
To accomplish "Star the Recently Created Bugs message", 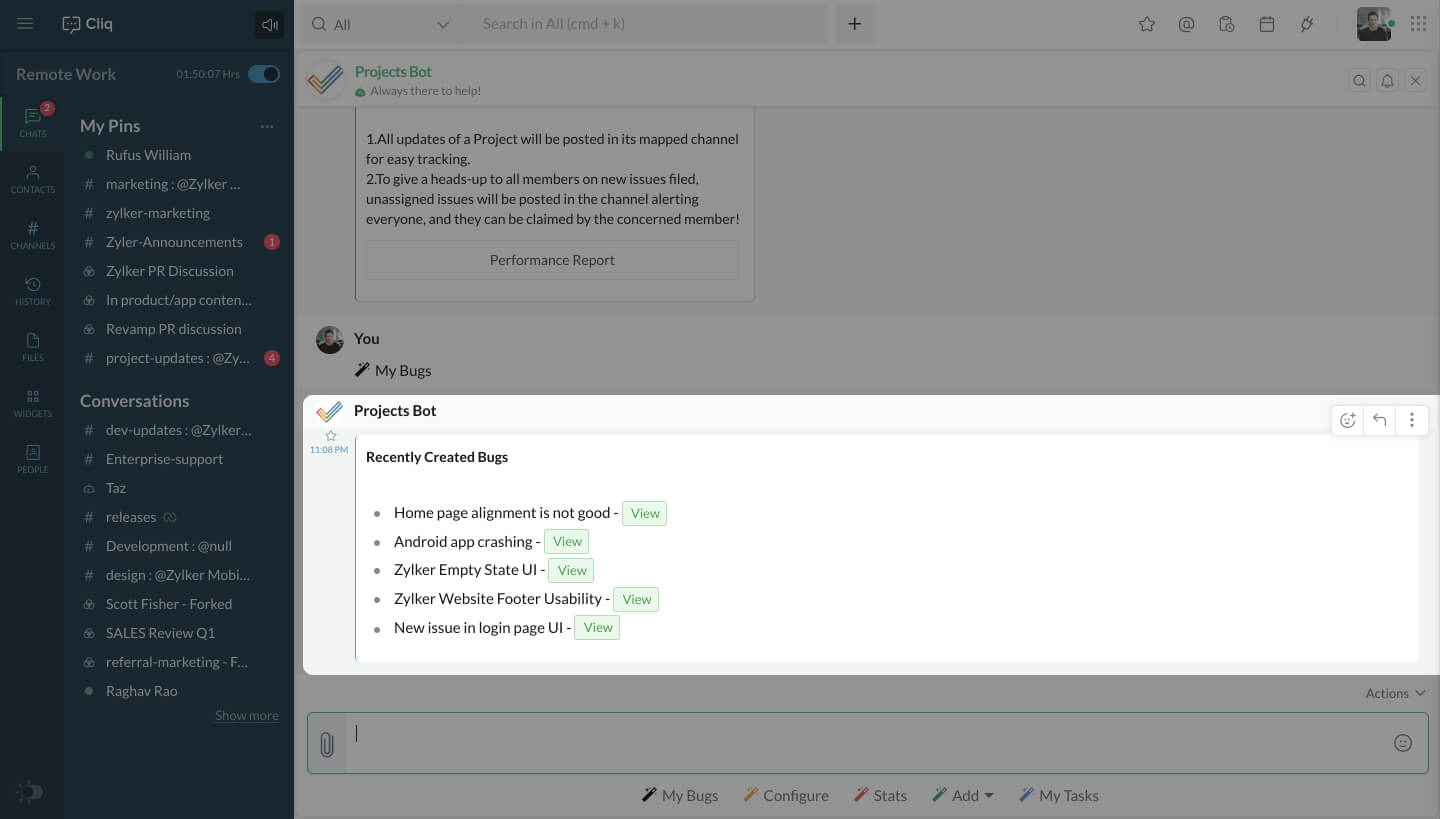I will (x=331, y=436).
